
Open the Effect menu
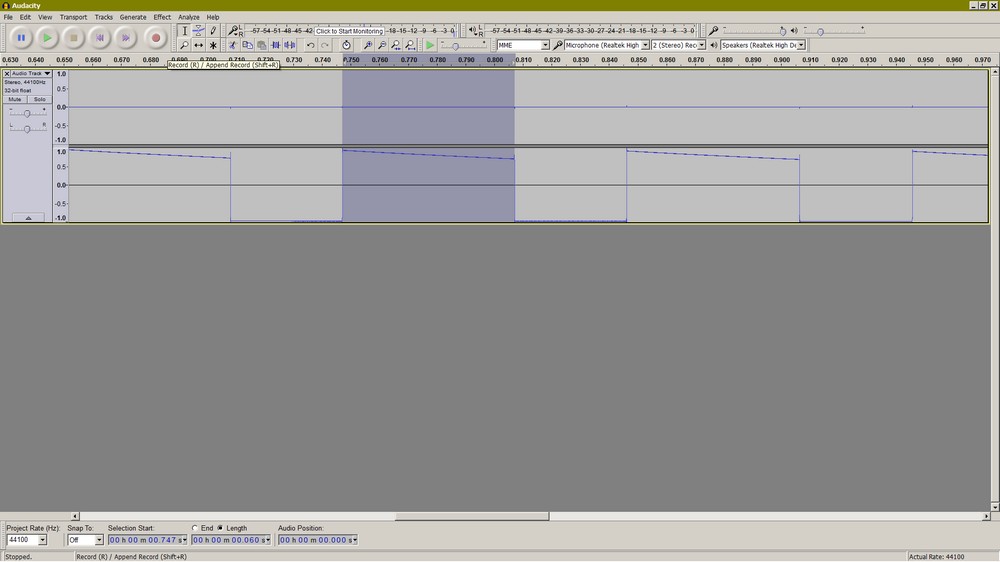click(x=162, y=17)
